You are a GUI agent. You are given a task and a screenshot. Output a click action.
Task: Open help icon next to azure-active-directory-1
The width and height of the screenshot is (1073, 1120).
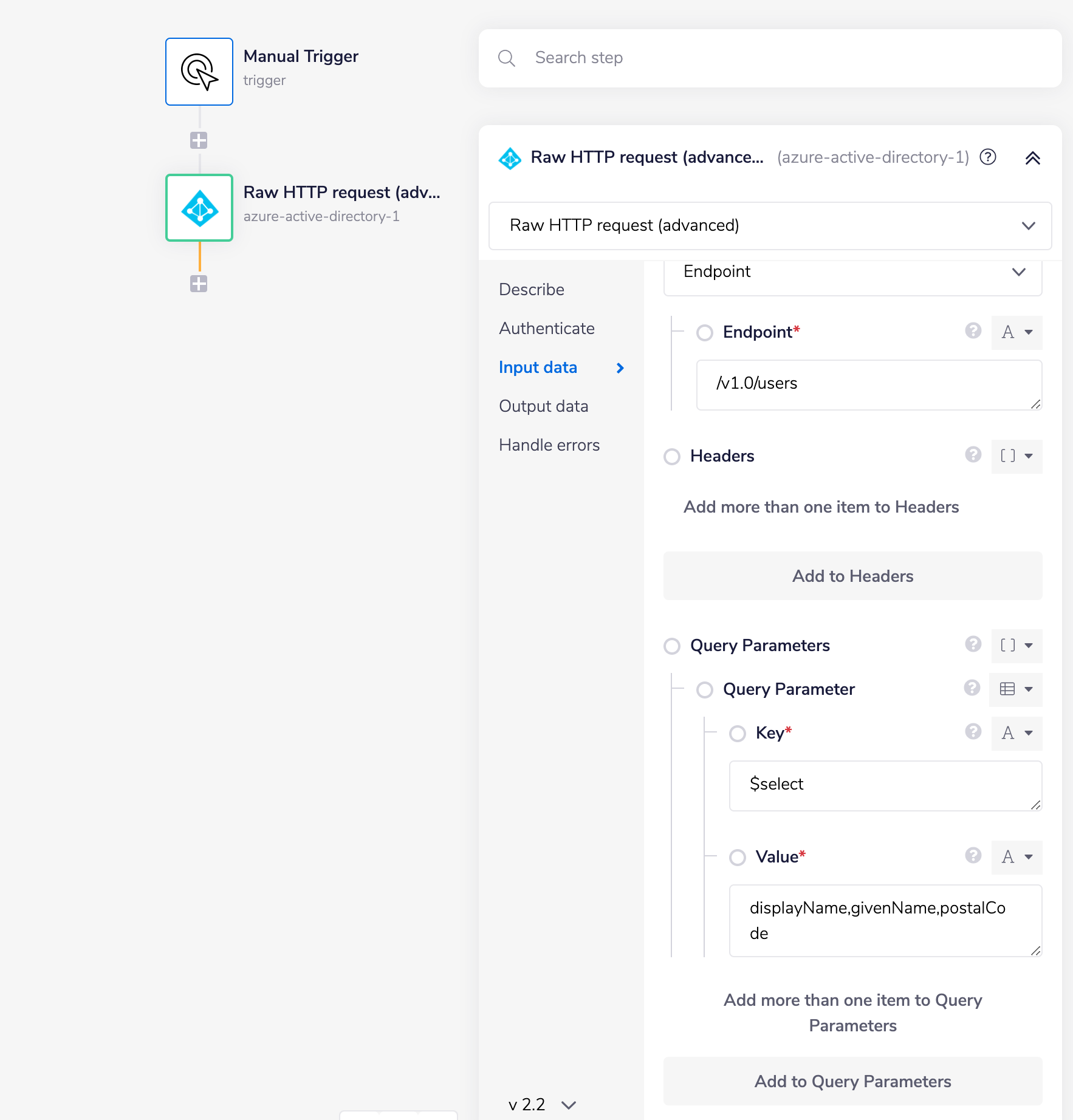click(x=988, y=157)
